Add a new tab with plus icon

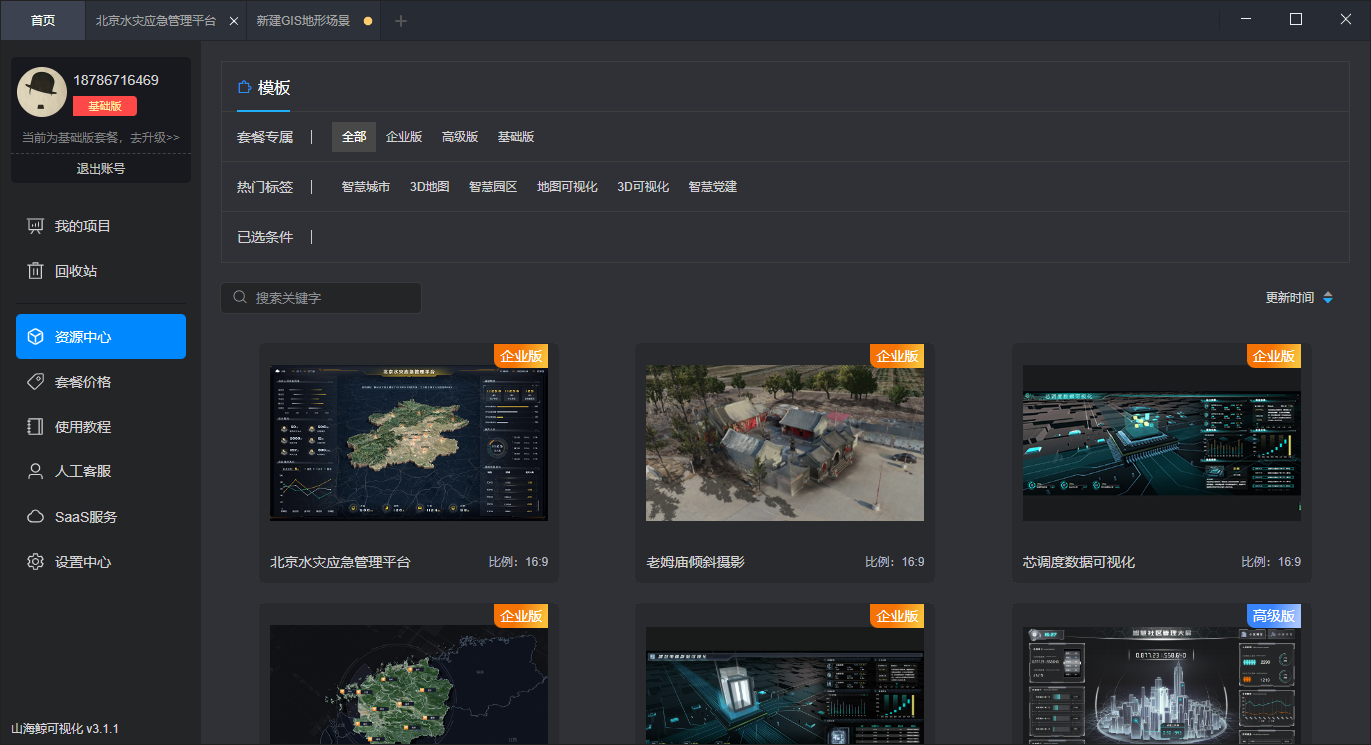point(401,21)
